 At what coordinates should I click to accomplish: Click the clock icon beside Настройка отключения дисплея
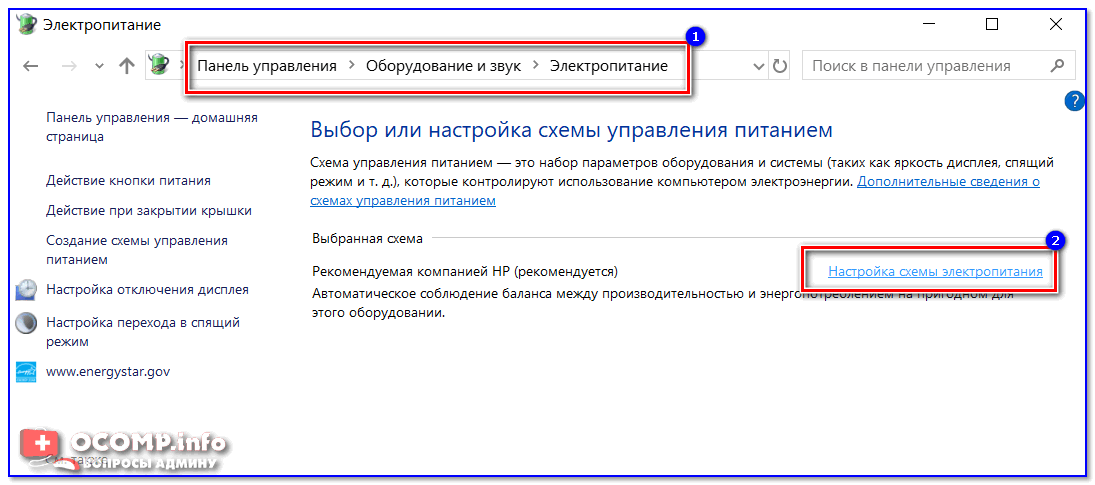[x=27, y=289]
